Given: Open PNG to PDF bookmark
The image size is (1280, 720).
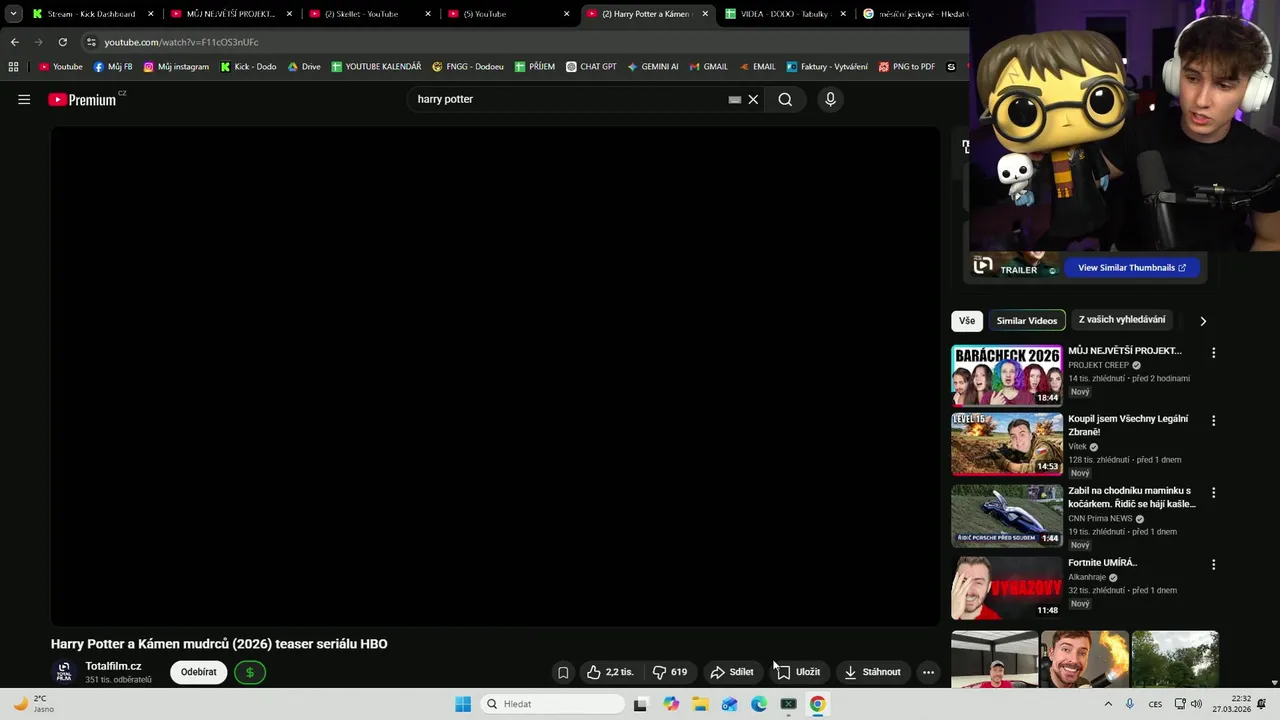Looking at the screenshot, I should click(x=907, y=67).
